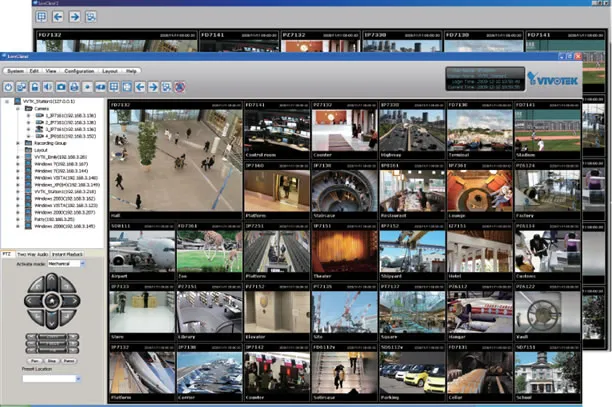Move camera up-right with the PTZ diagonal arrow
This screenshot has height=407, width=612.
pyautogui.click(x=68, y=285)
